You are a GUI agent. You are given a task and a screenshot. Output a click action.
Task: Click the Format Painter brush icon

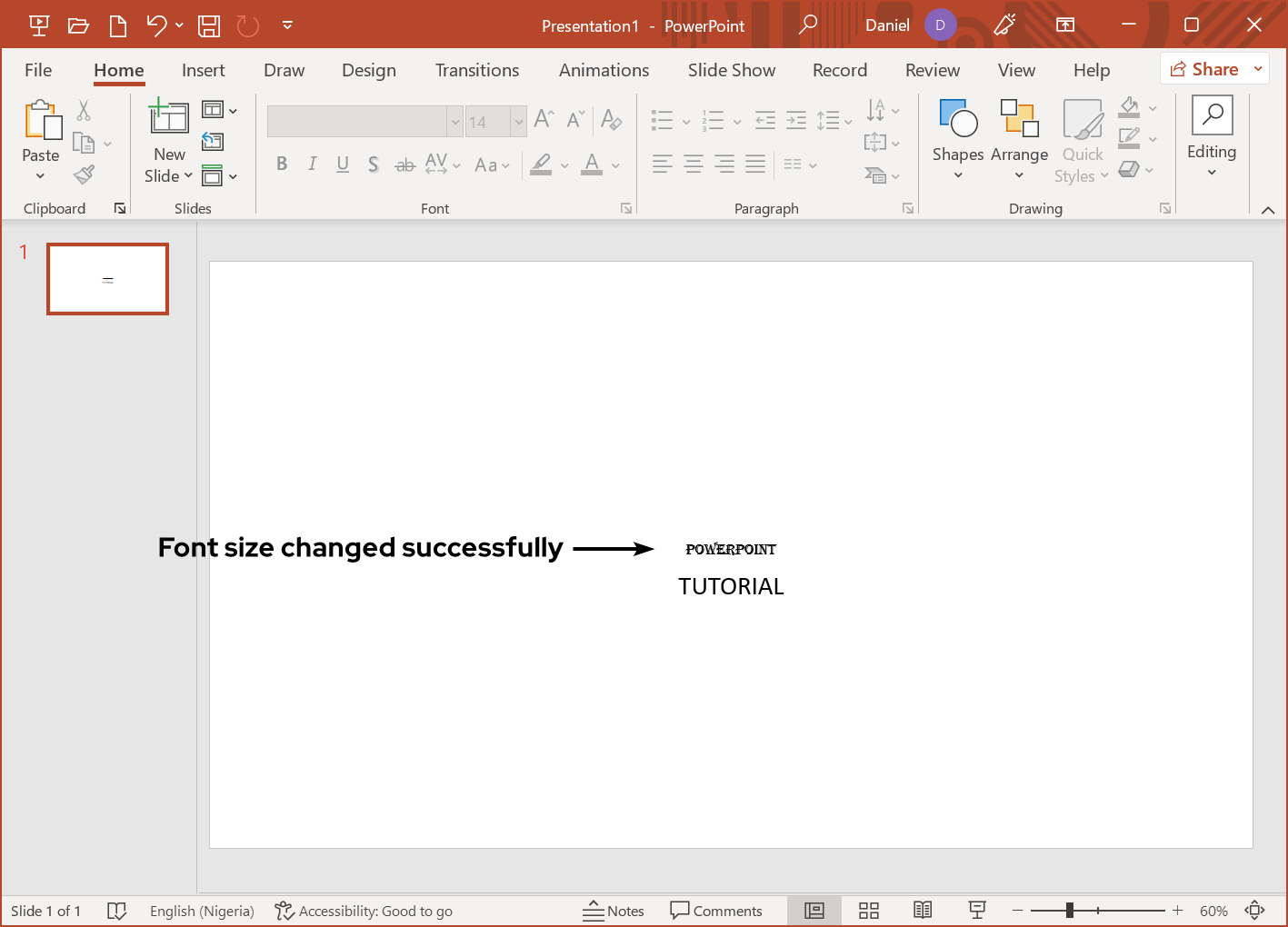point(84,174)
